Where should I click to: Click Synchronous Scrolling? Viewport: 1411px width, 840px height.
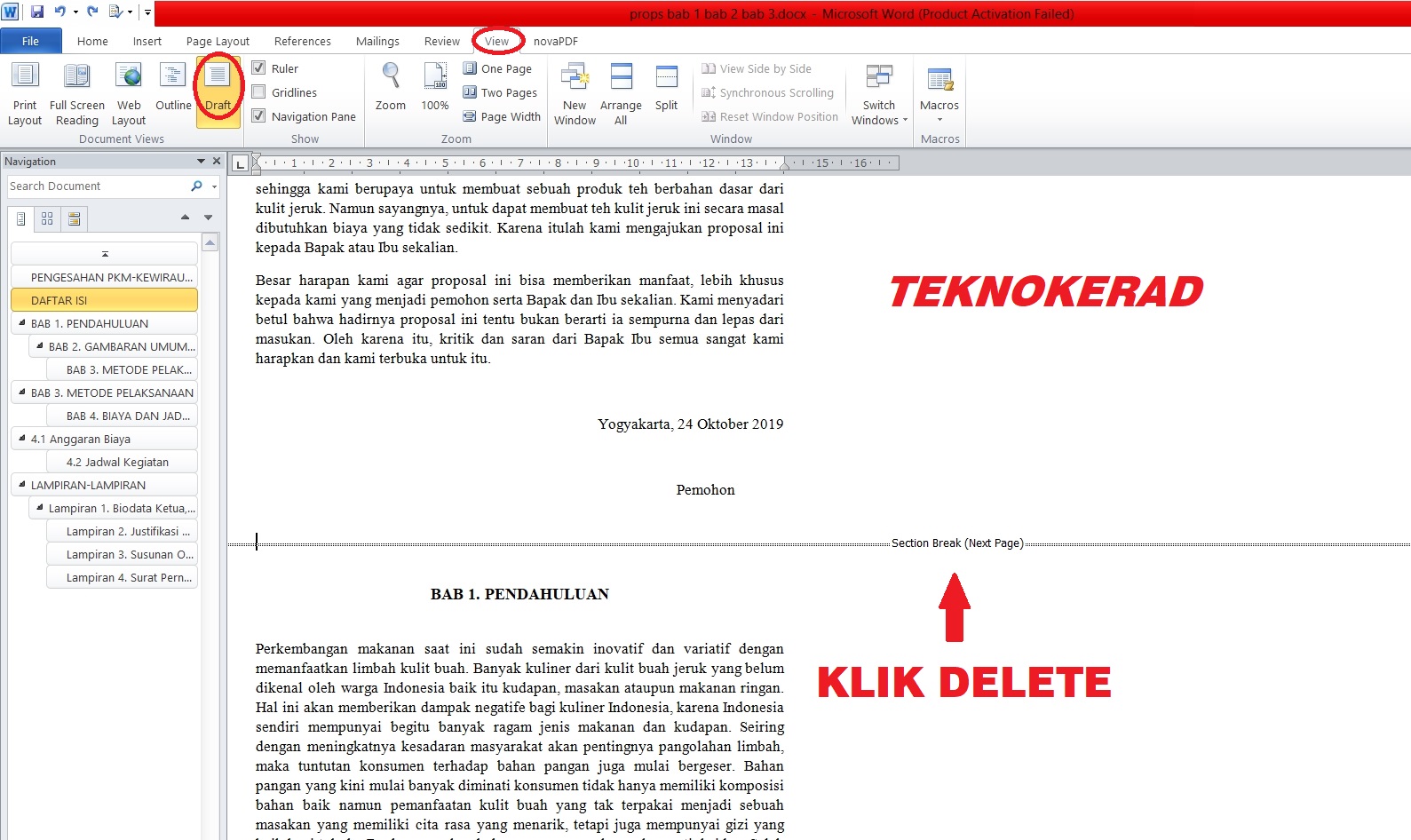pos(768,92)
